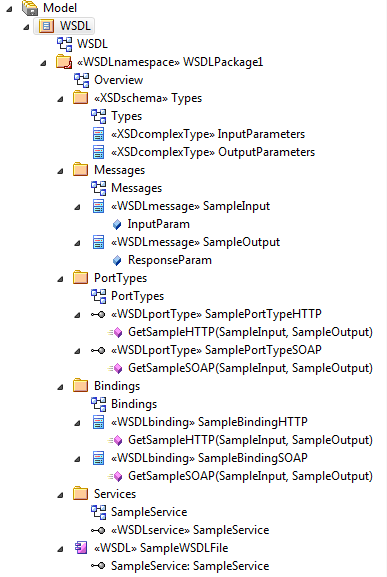Select «WSDLservice» SampleService label

point(190,530)
